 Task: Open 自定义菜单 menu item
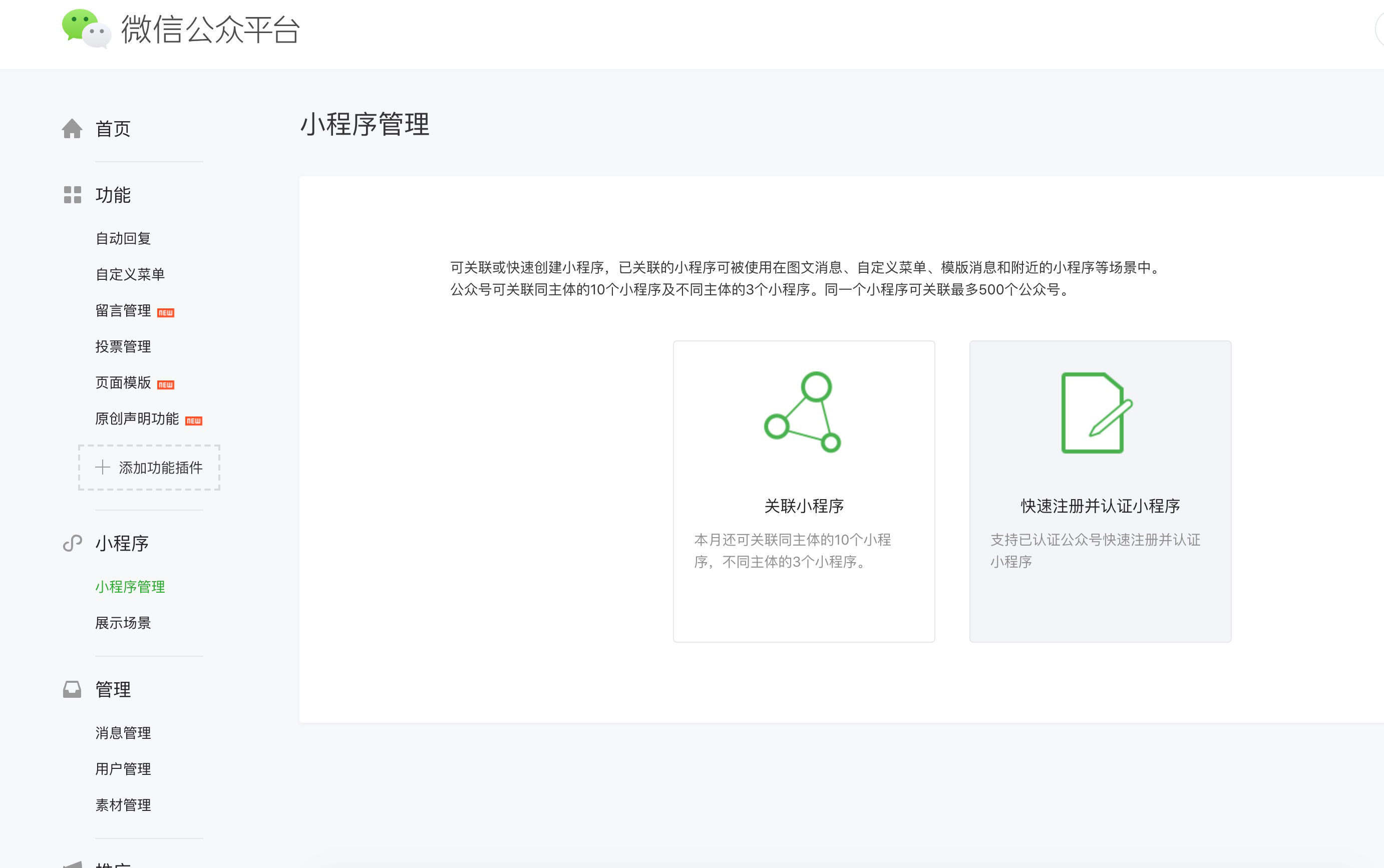tap(130, 274)
